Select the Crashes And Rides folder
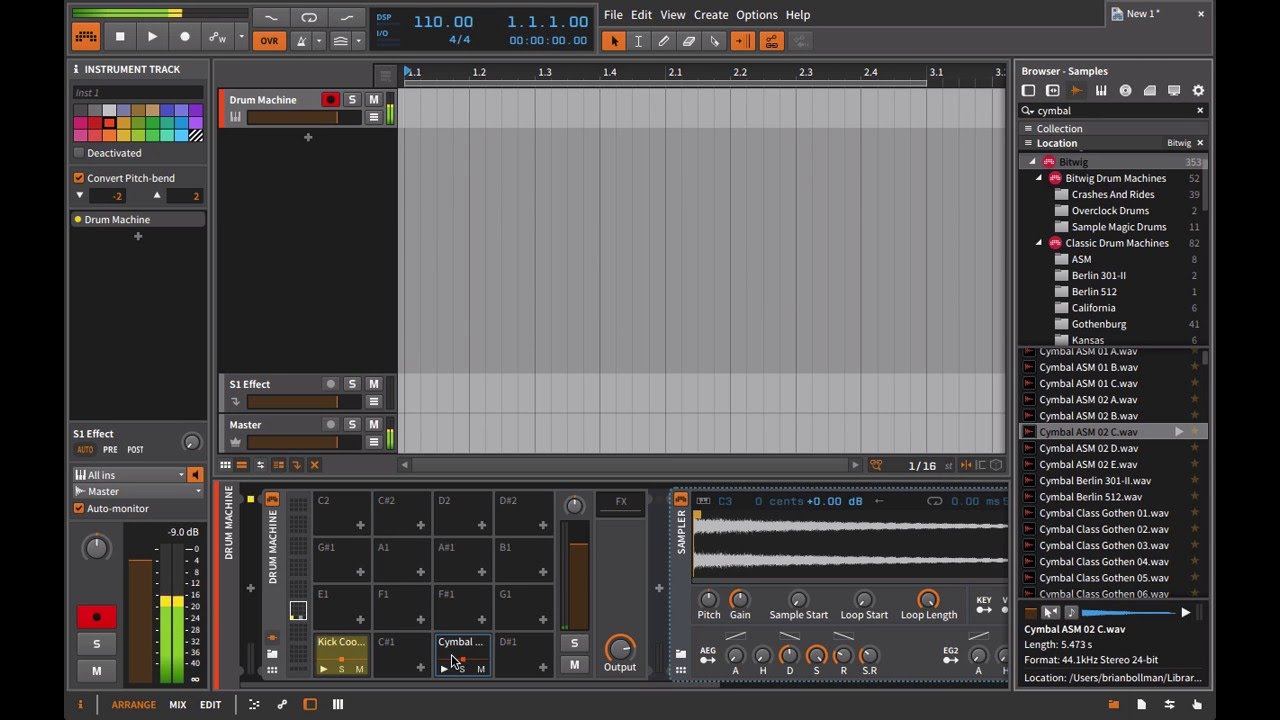The height and width of the screenshot is (720, 1280). coord(1112,195)
